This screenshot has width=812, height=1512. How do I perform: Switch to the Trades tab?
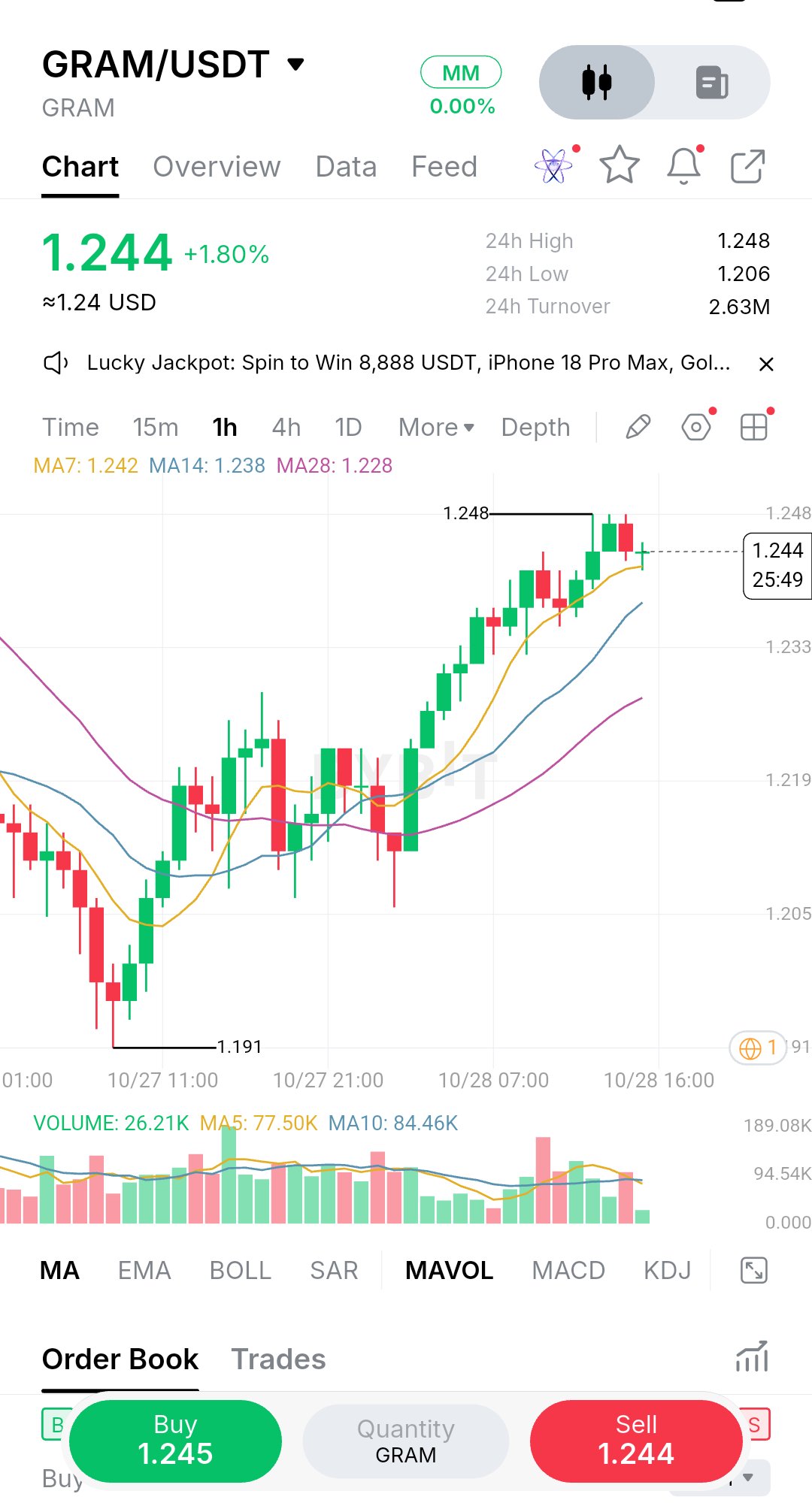278,1359
